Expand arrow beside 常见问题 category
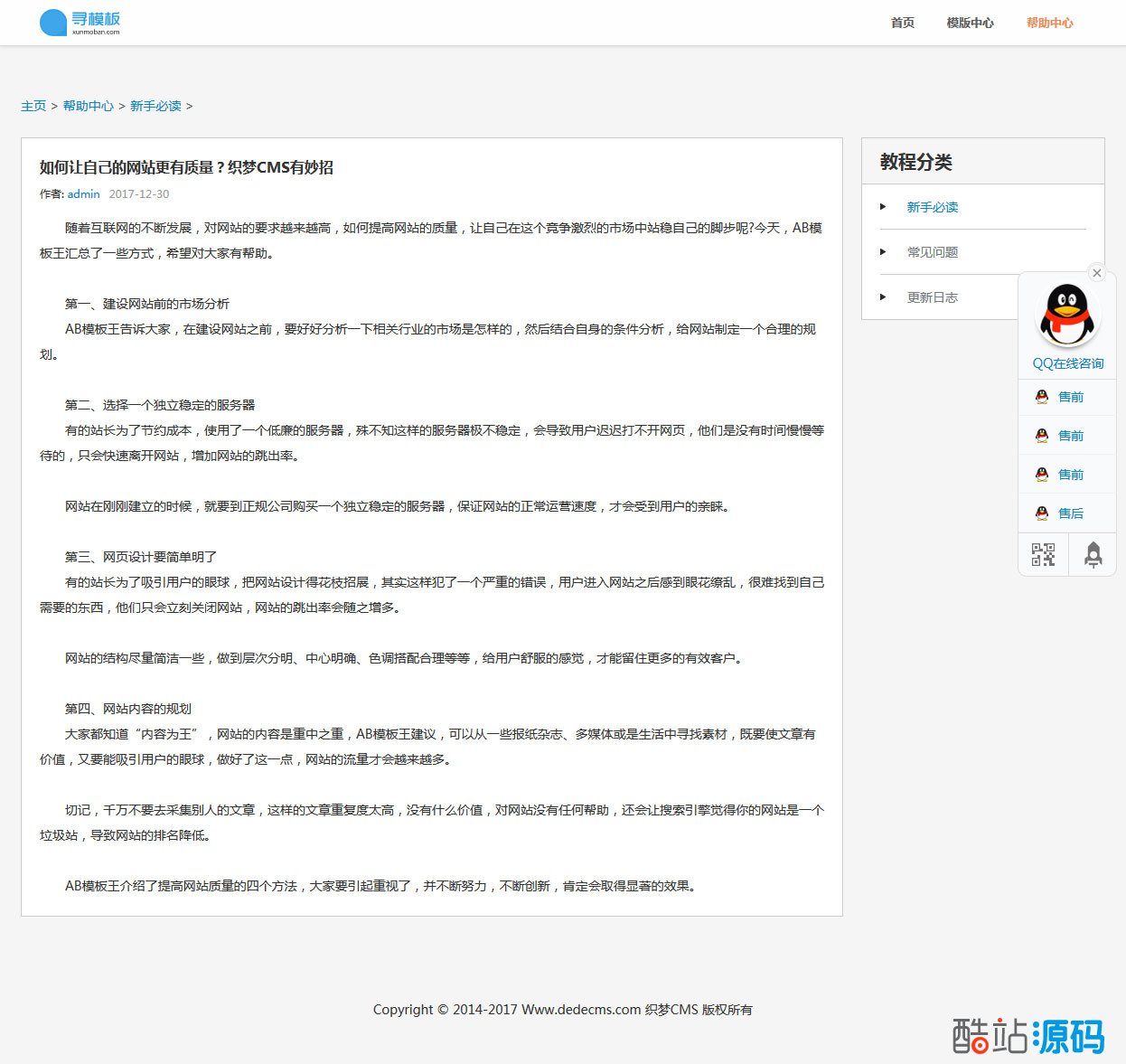The width and height of the screenshot is (1126, 1064). (x=883, y=252)
